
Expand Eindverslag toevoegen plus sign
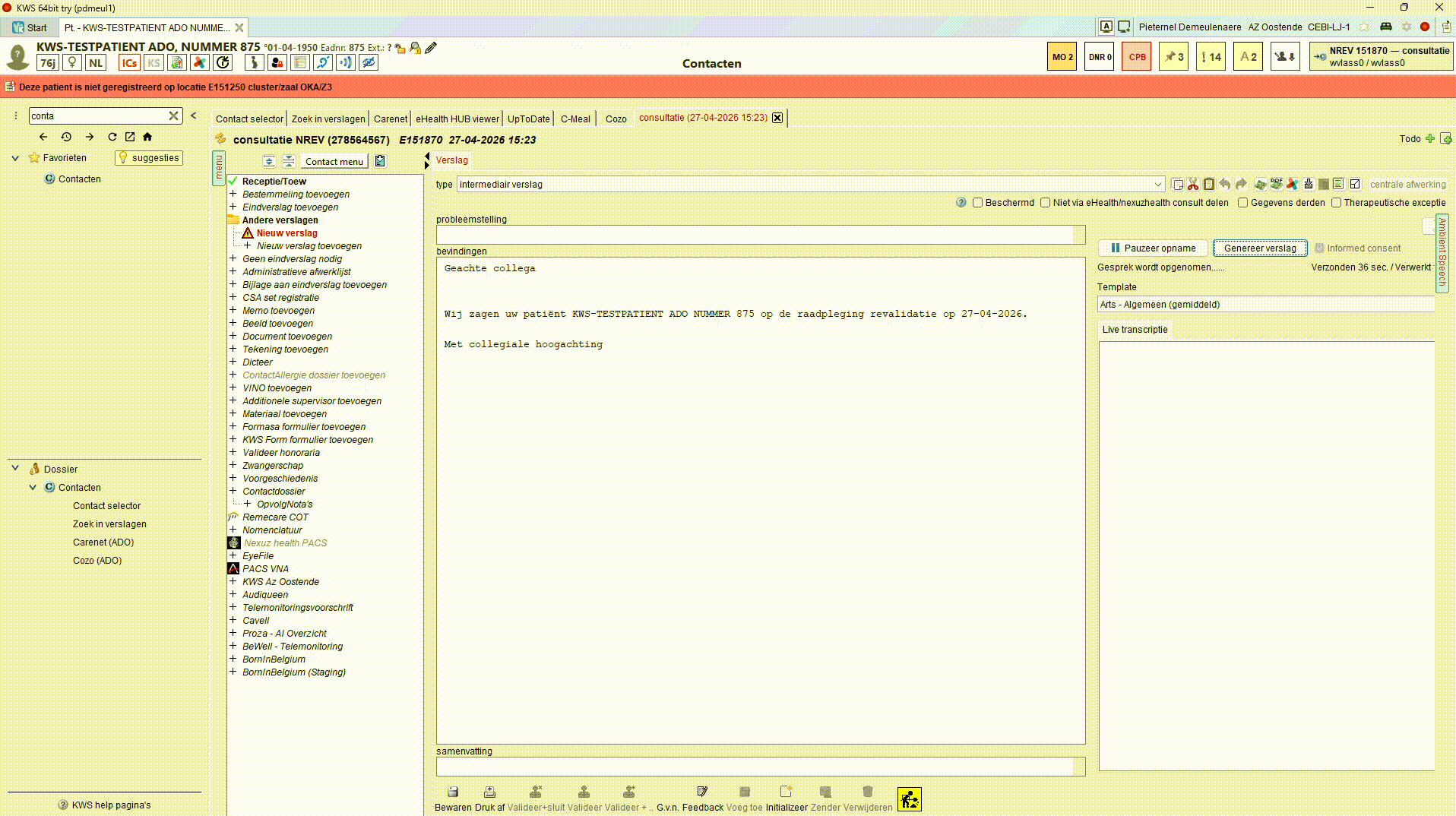coord(233,207)
